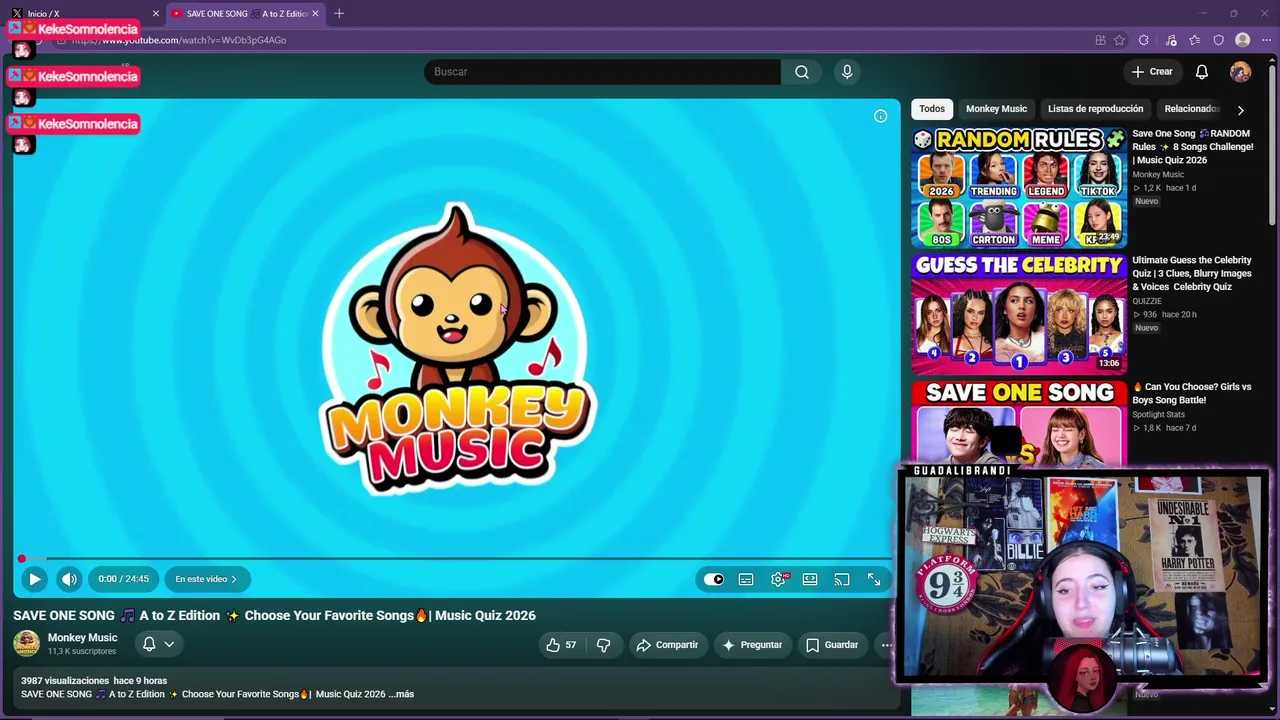Viewport: 1280px width, 720px height.
Task: Seek along the red video progress bar
Action: [x=455, y=559]
